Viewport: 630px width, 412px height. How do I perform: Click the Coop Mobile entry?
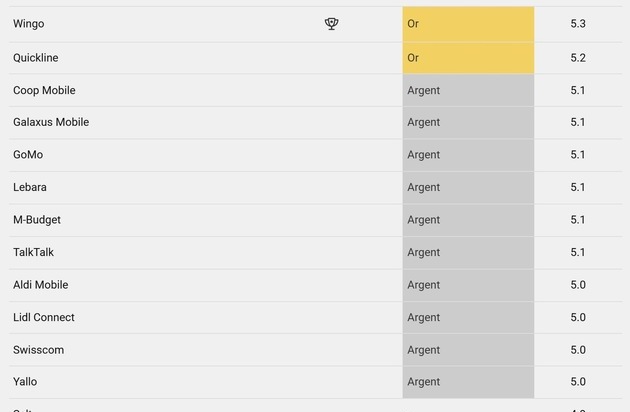coord(44,90)
